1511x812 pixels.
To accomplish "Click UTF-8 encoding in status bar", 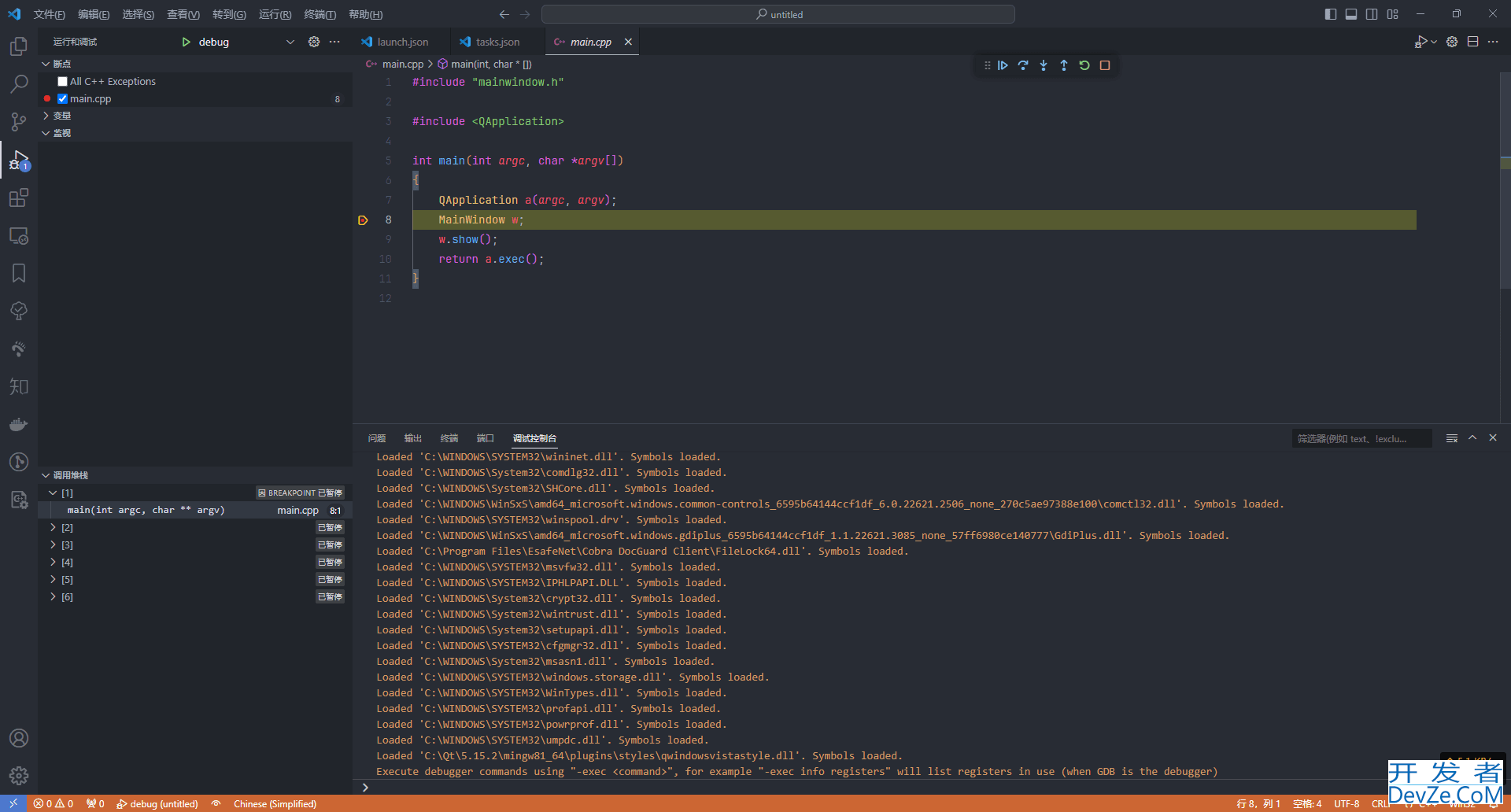I will click(x=1347, y=803).
